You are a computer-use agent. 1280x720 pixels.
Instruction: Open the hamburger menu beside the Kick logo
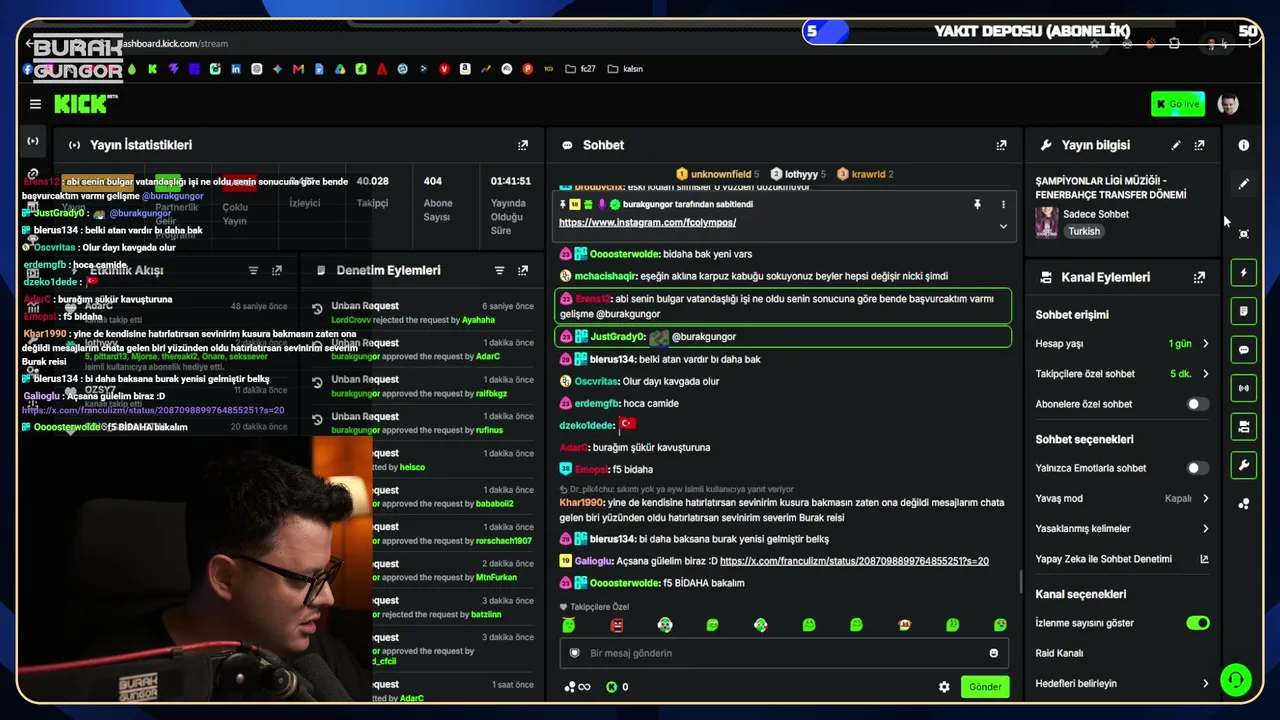pos(35,104)
